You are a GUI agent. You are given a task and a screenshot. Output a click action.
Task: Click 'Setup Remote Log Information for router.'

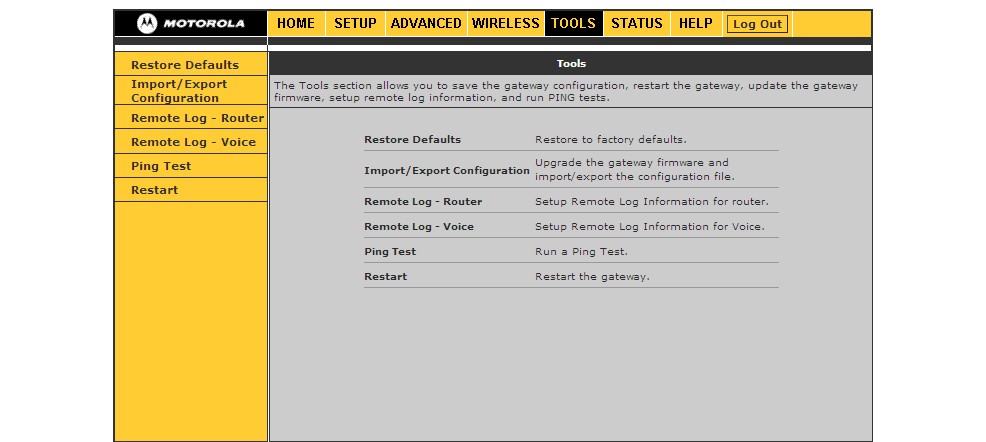[x=652, y=202]
